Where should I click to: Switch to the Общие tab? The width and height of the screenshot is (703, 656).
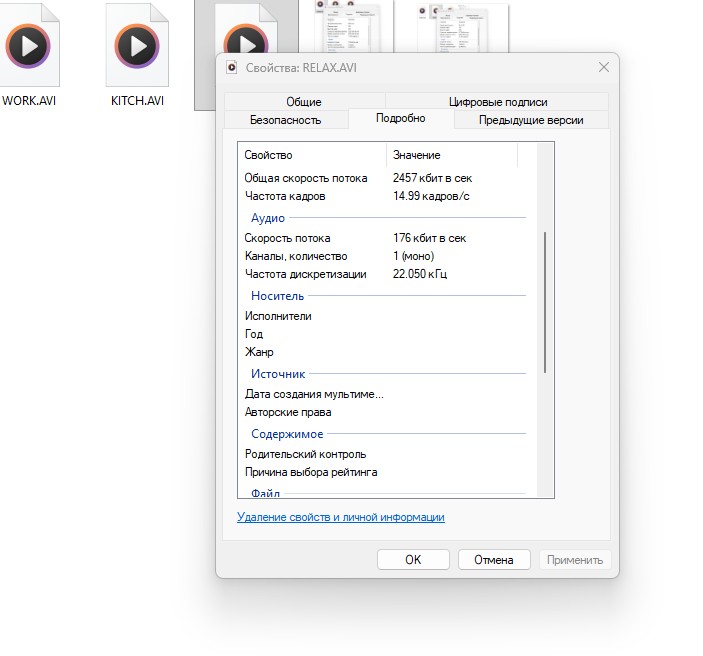coord(304,102)
